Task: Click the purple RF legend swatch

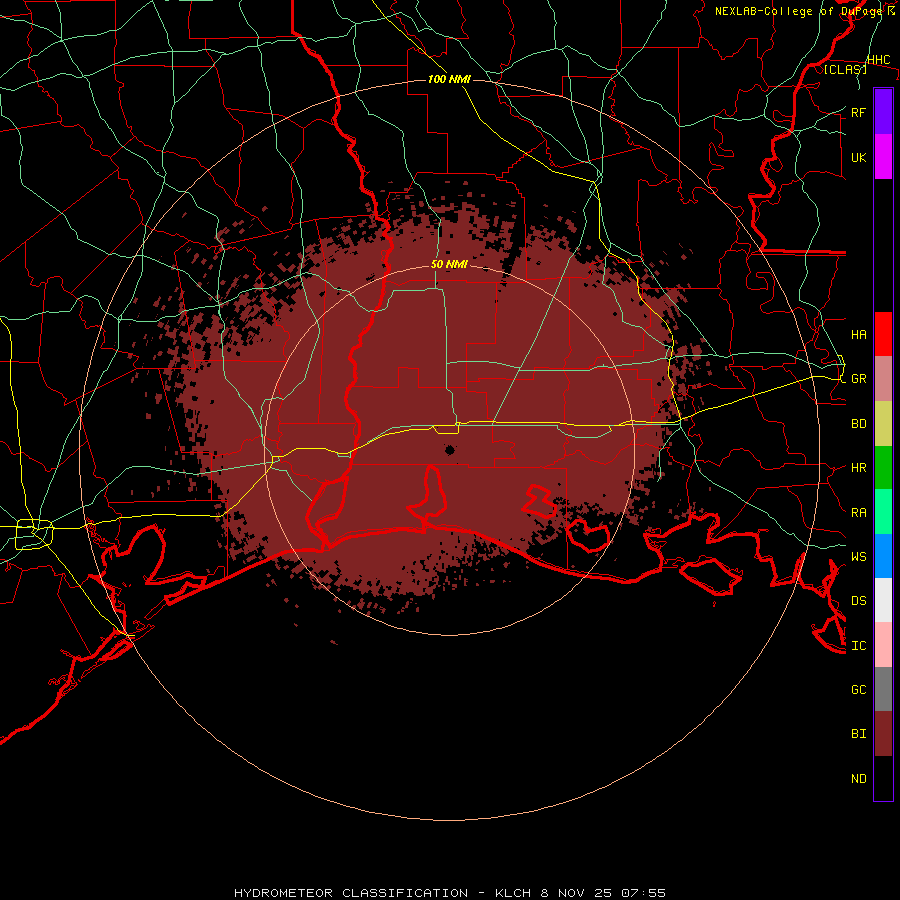Action: click(x=883, y=112)
